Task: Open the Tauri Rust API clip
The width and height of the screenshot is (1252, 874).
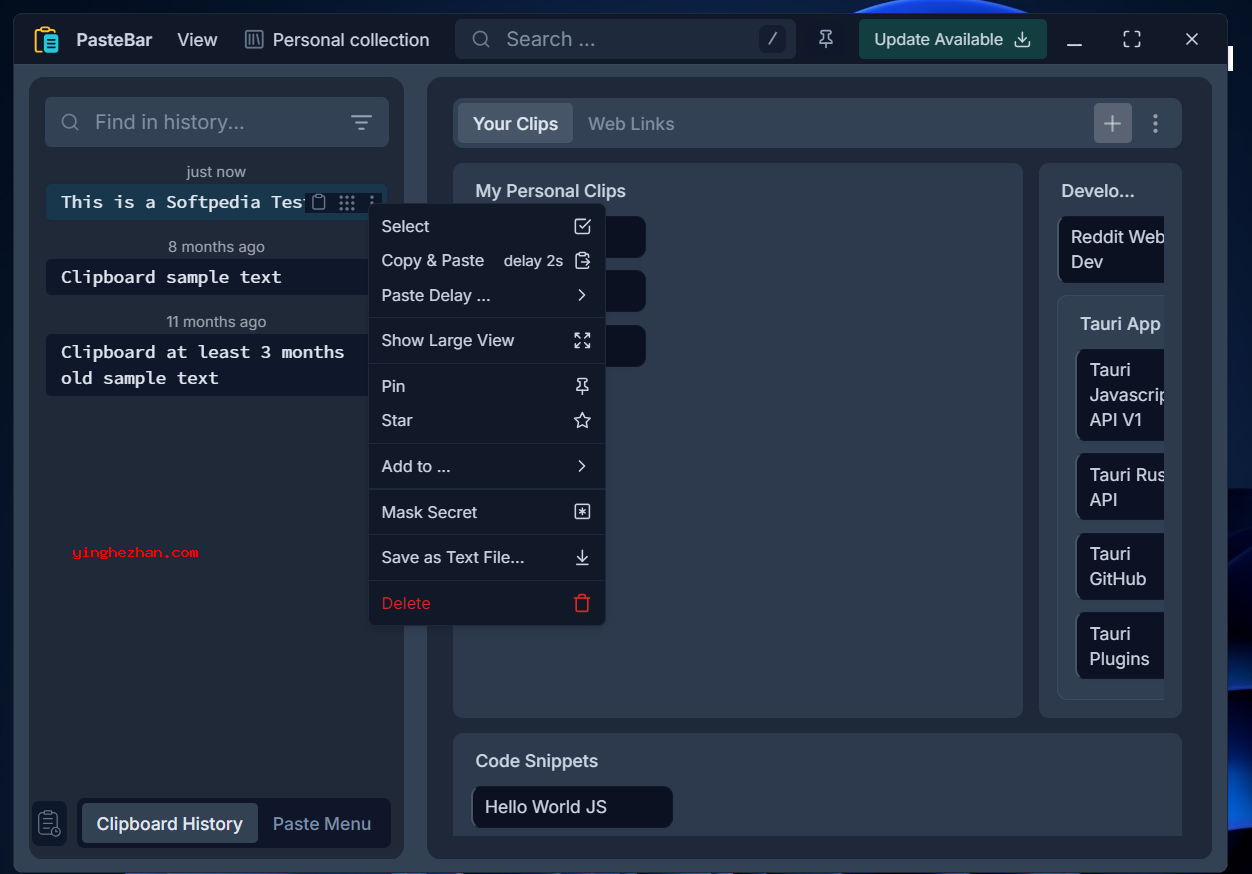Action: point(1120,487)
